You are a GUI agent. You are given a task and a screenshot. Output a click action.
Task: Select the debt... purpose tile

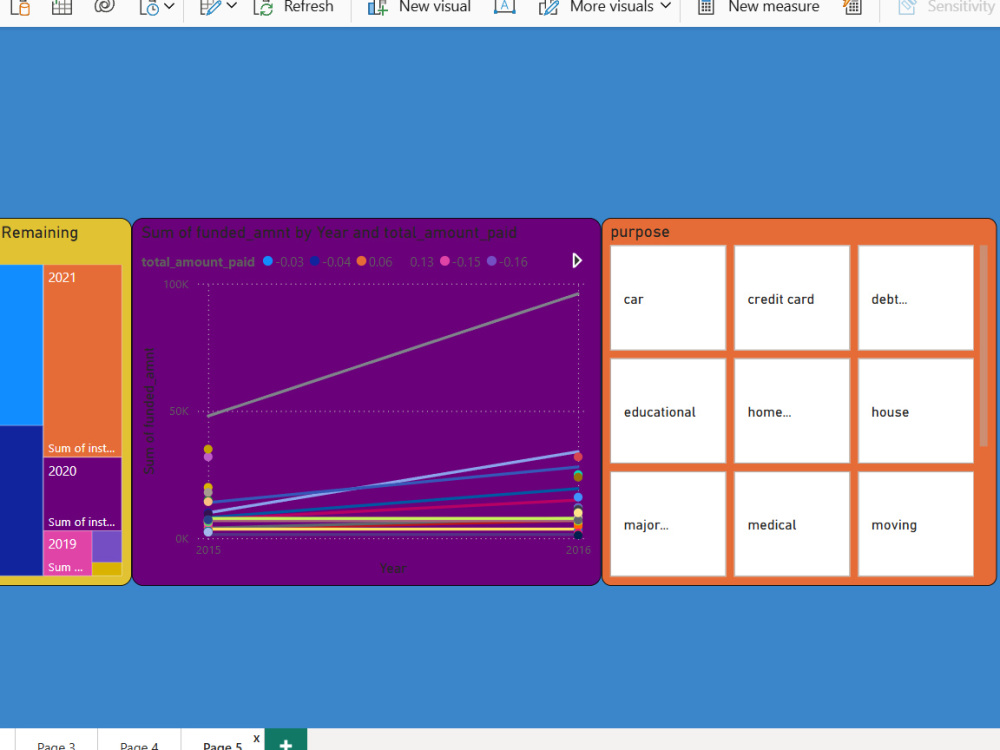(915, 298)
